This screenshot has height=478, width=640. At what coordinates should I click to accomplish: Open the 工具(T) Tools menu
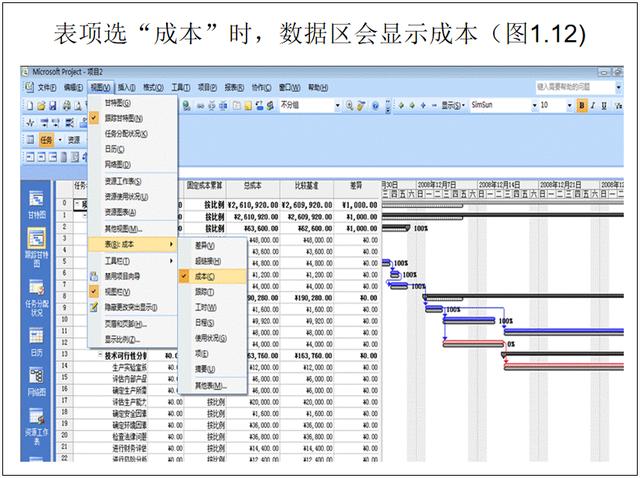[181, 87]
